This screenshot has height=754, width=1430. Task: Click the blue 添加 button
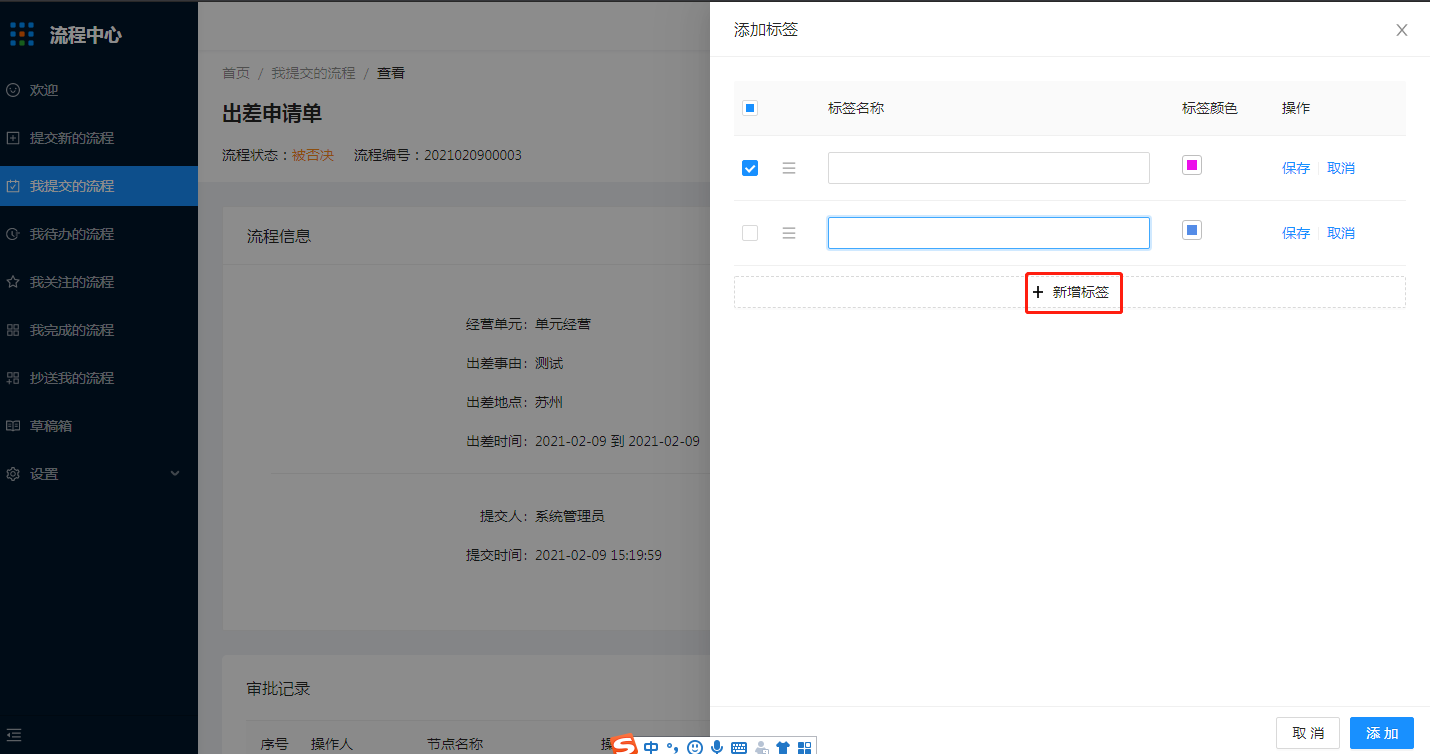(x=1382, y=733)
